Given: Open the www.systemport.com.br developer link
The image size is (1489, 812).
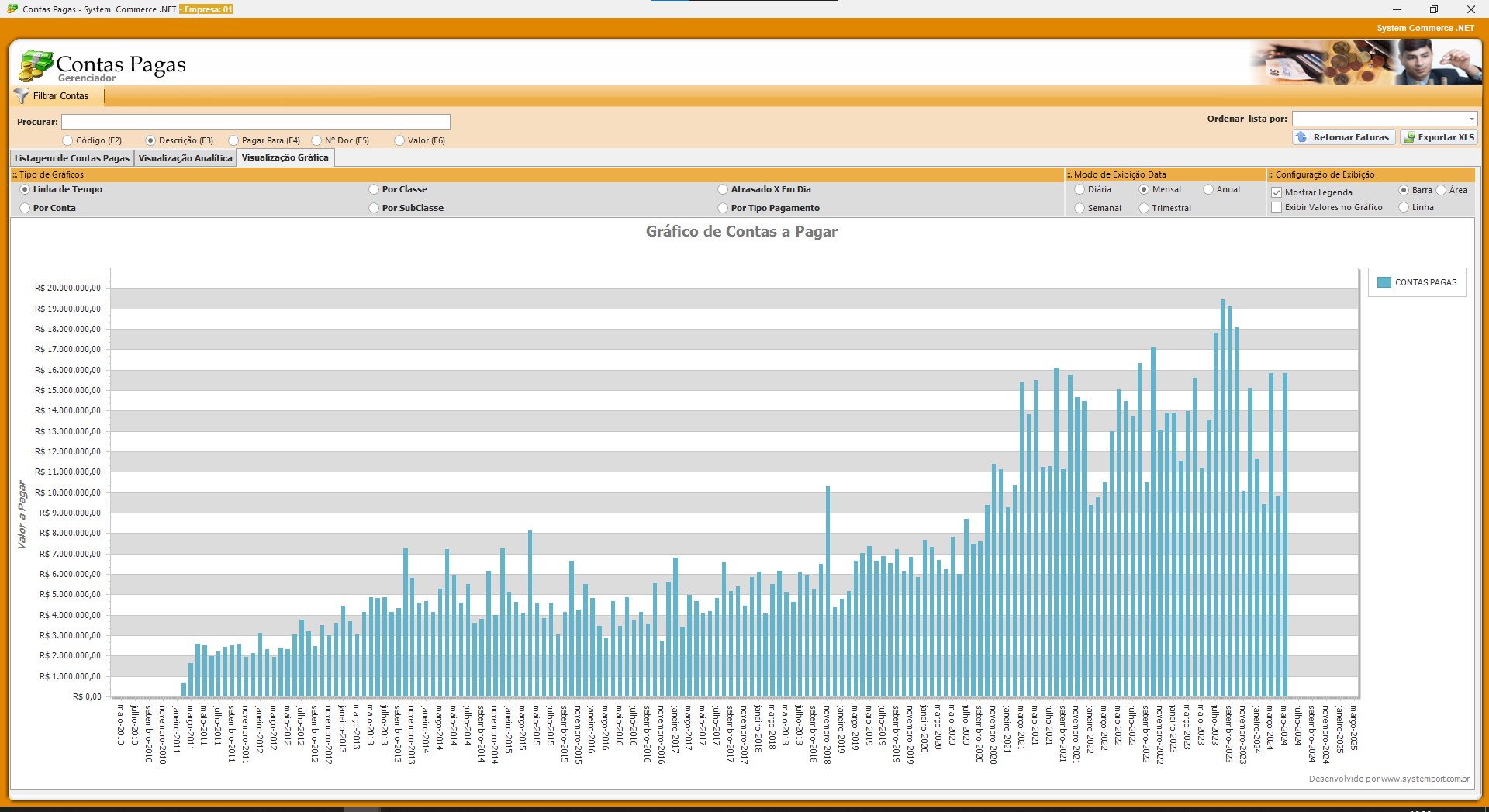Looking at the screenshot, I should click(x=1425, y=779).
